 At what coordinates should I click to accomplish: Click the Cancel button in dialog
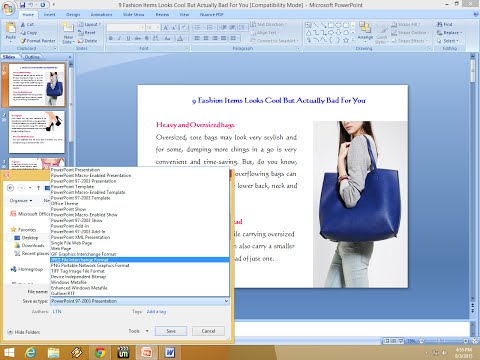(x=208, y=331)
